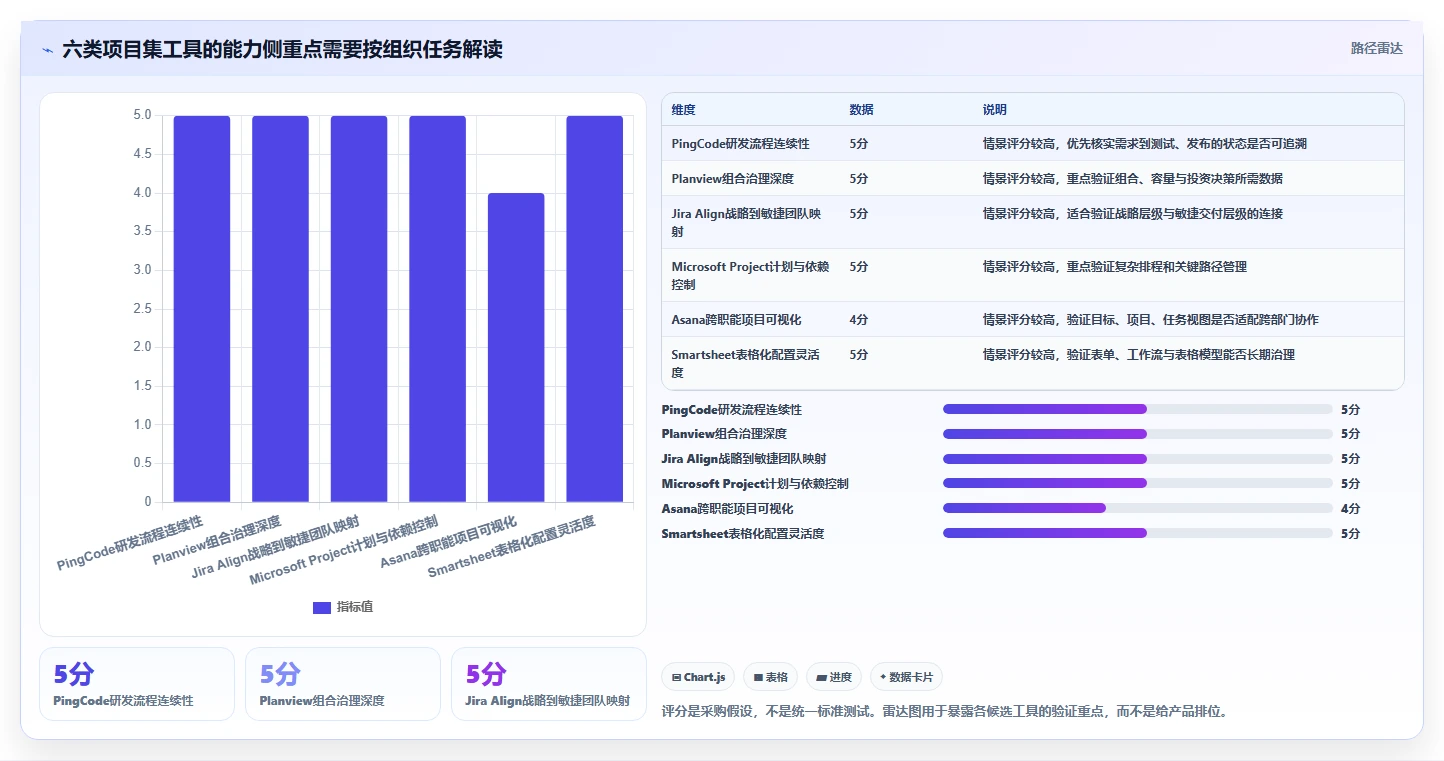Viewport: 1444px width, 761px height.
Task: Click the PingCode研发流程连续性 progress bar
Action: pyautogui.click(x=1137, y=409)
